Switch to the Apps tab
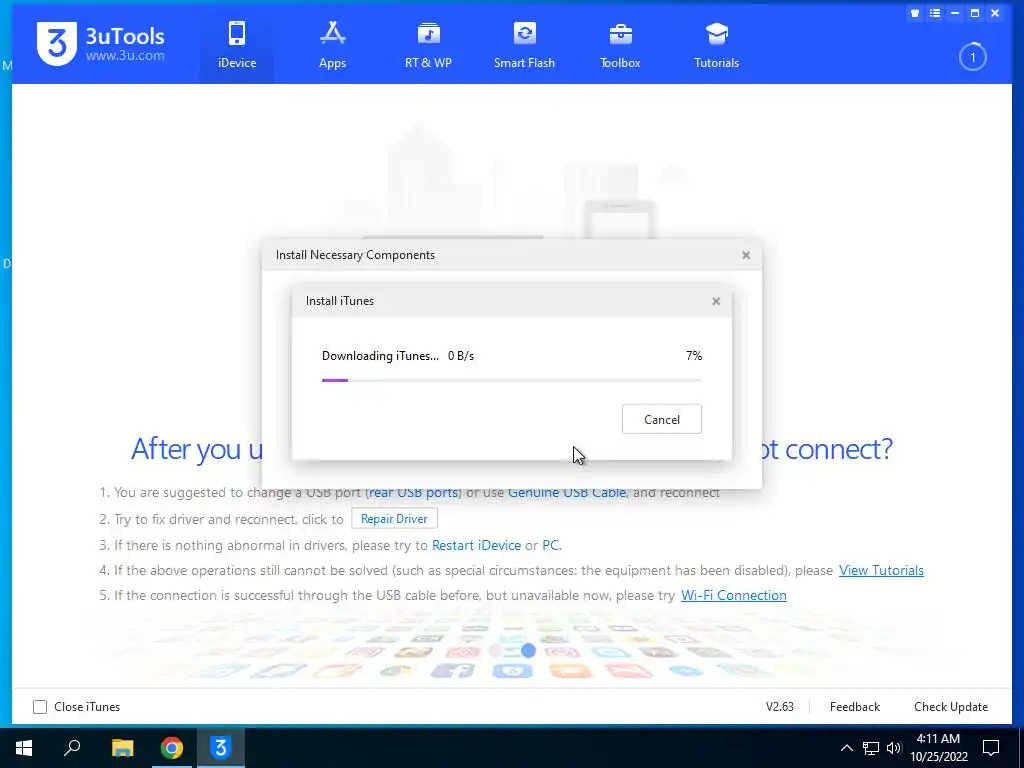Image resolution: width=1024 pixels, height=768 pixels. (x=332, y=44)
